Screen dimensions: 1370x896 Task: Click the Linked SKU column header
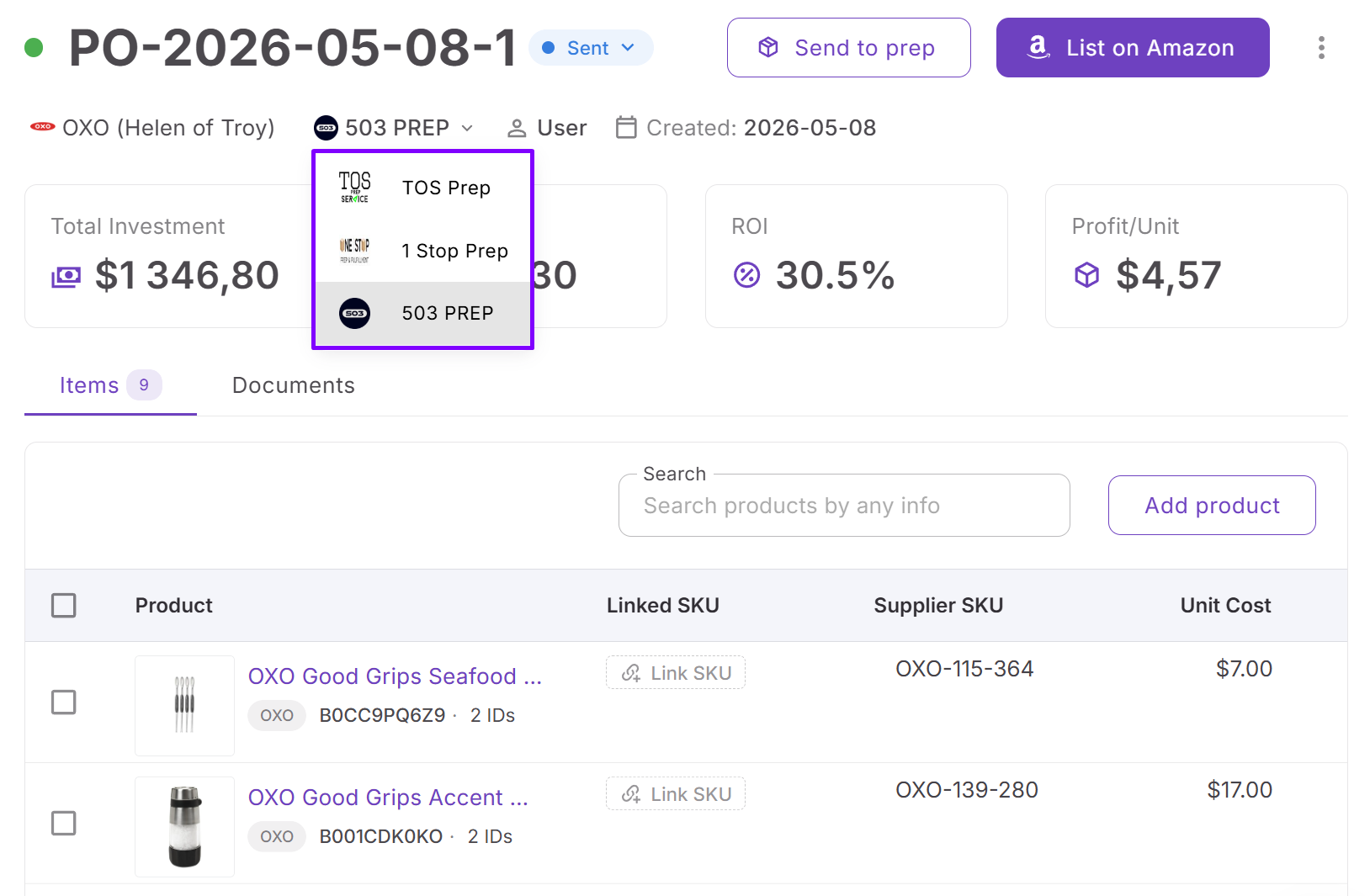tap(663, 605)
